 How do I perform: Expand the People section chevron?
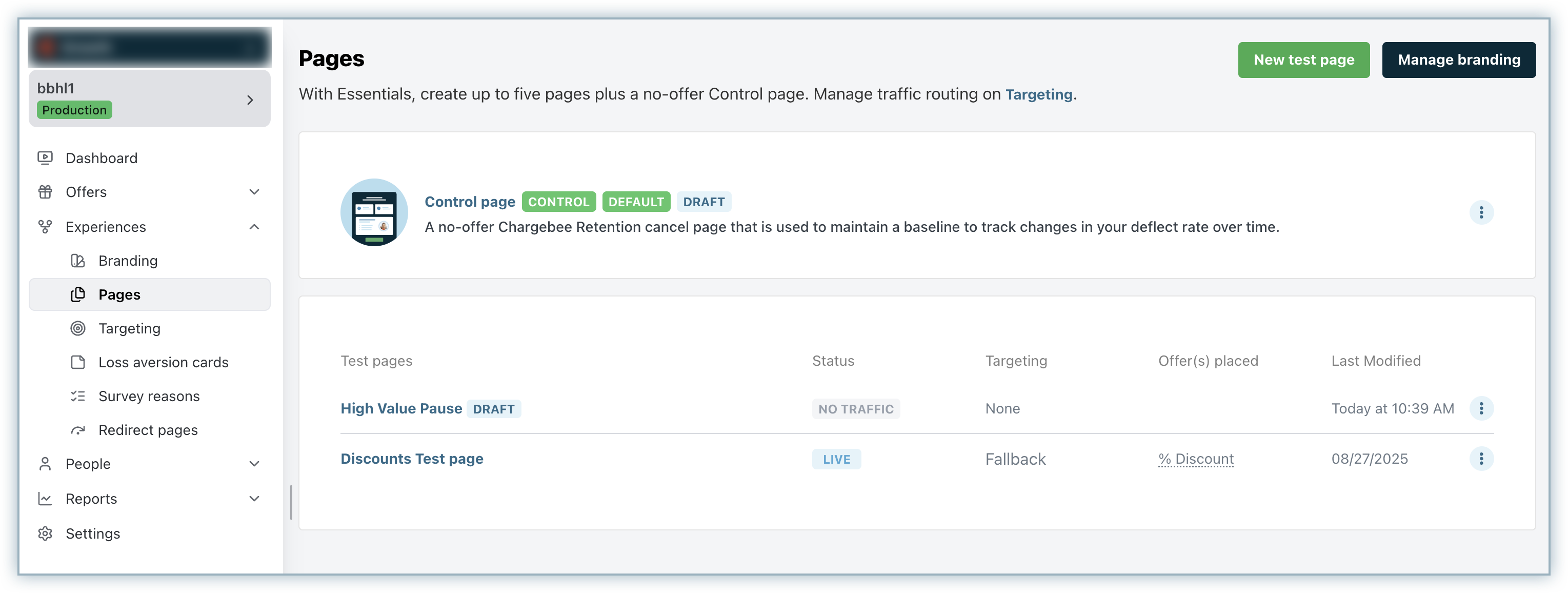tap(254, 464)
